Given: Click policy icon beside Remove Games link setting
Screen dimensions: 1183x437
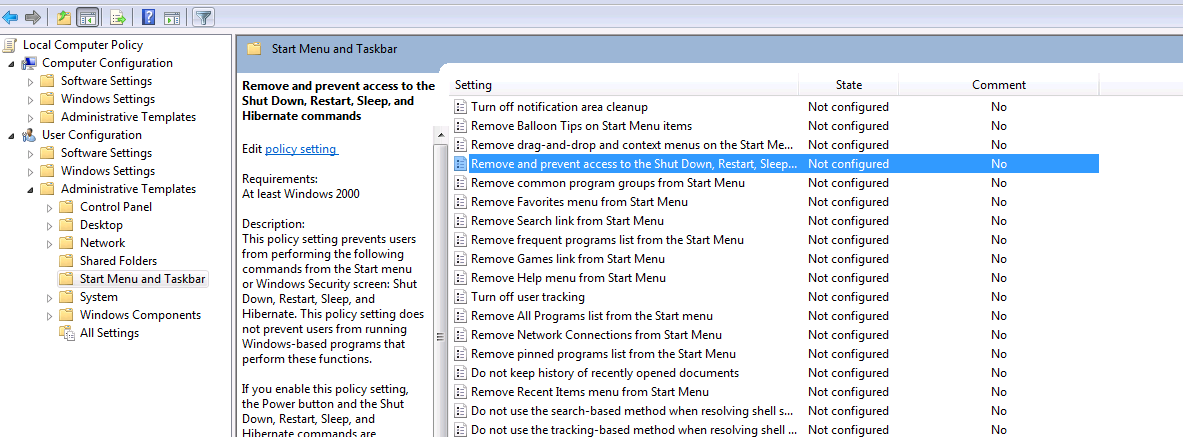Looking at the screenshot, I should click(460, 259).
